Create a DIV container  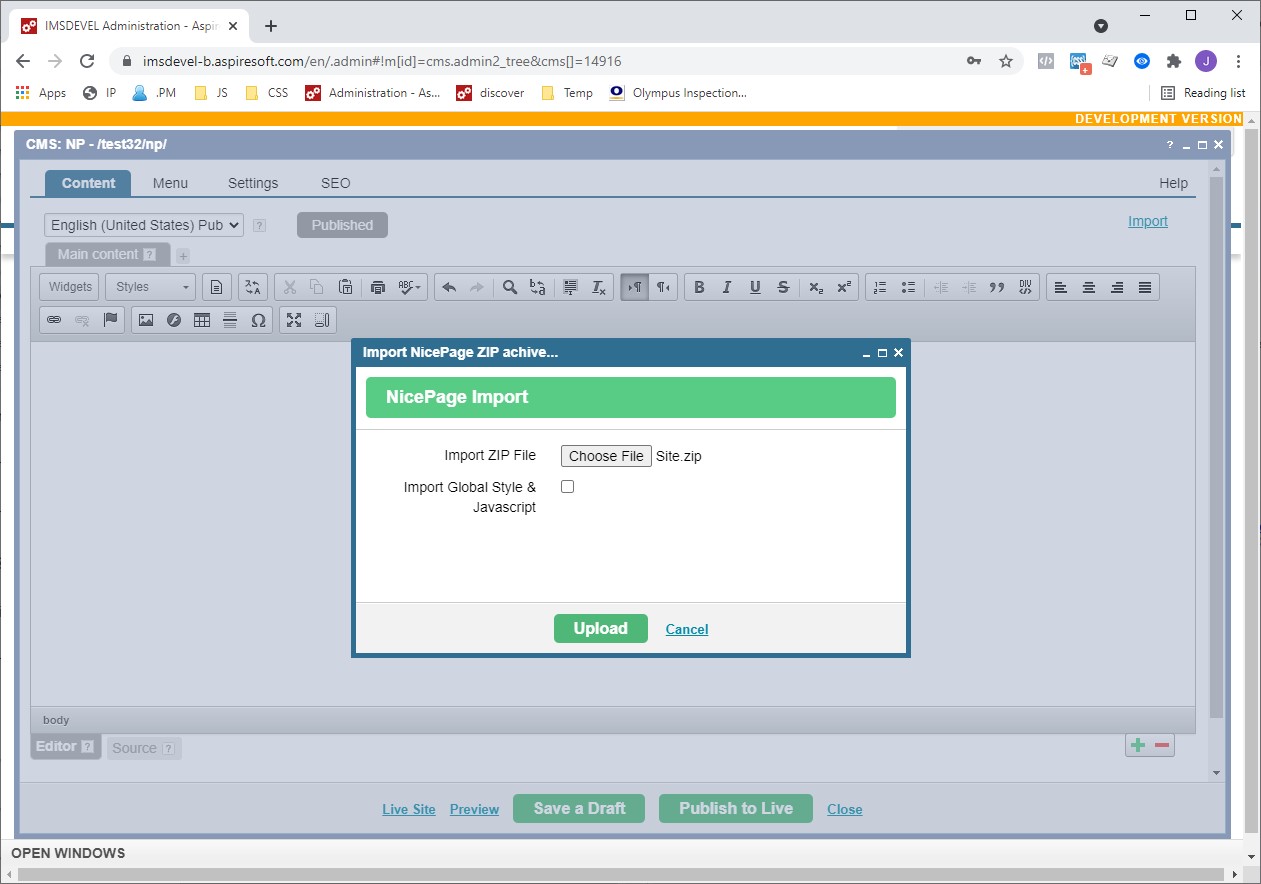(x=1025, y=288)
